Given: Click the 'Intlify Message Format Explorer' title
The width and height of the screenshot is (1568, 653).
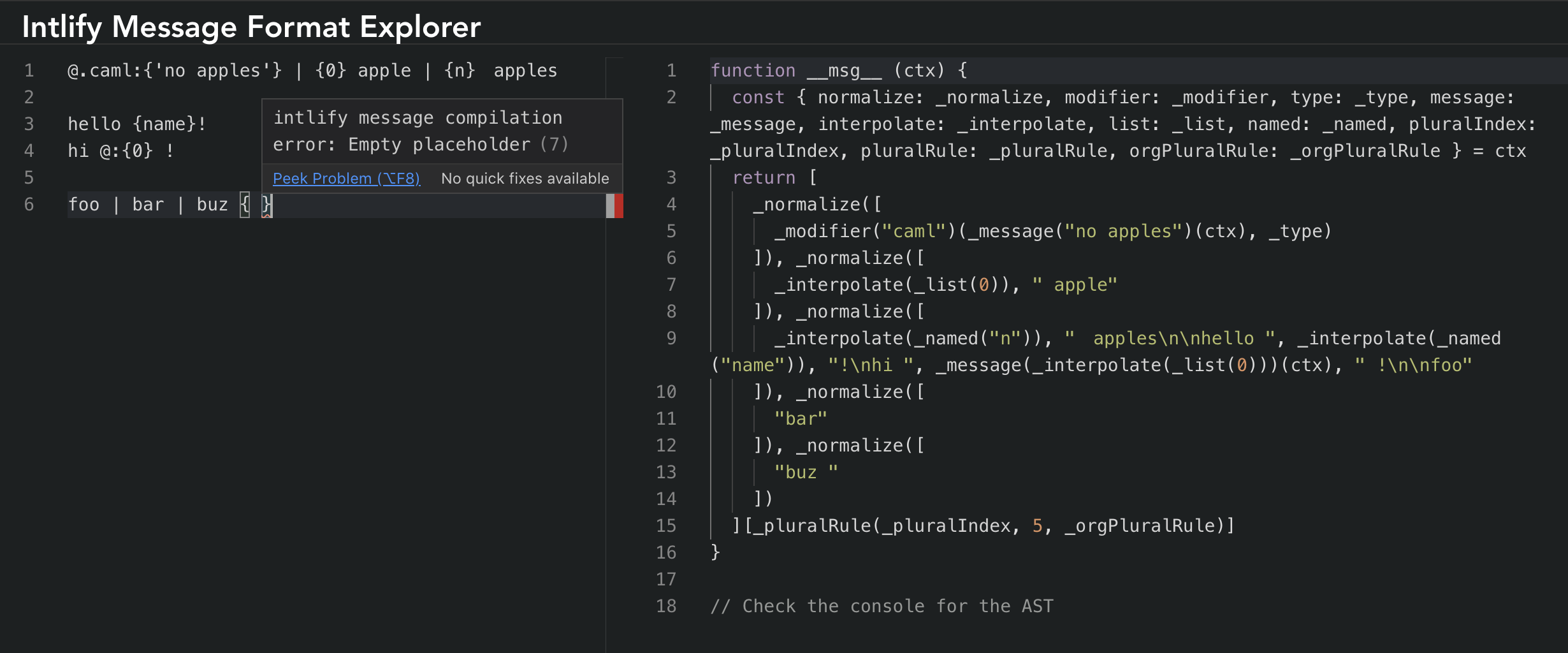Looking at the screenshot, I should click(251, 27).
